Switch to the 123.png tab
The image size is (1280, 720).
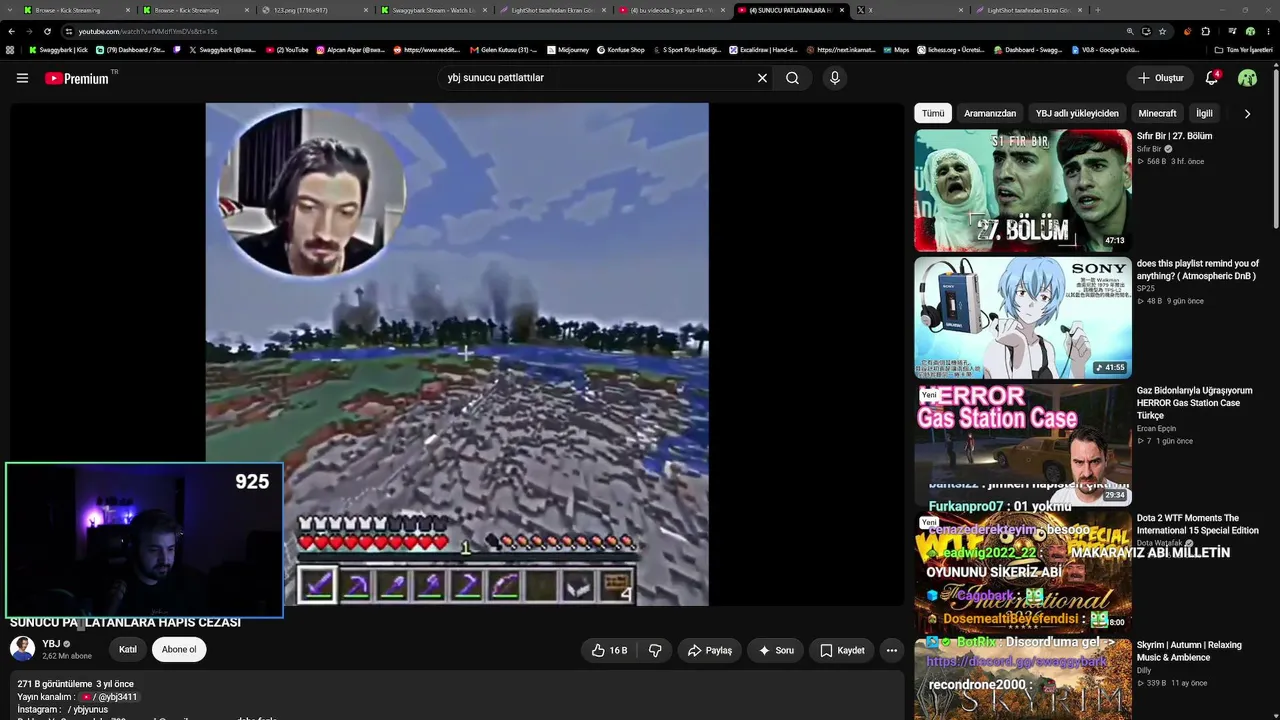pyautogui.click(x=313, y=10)
